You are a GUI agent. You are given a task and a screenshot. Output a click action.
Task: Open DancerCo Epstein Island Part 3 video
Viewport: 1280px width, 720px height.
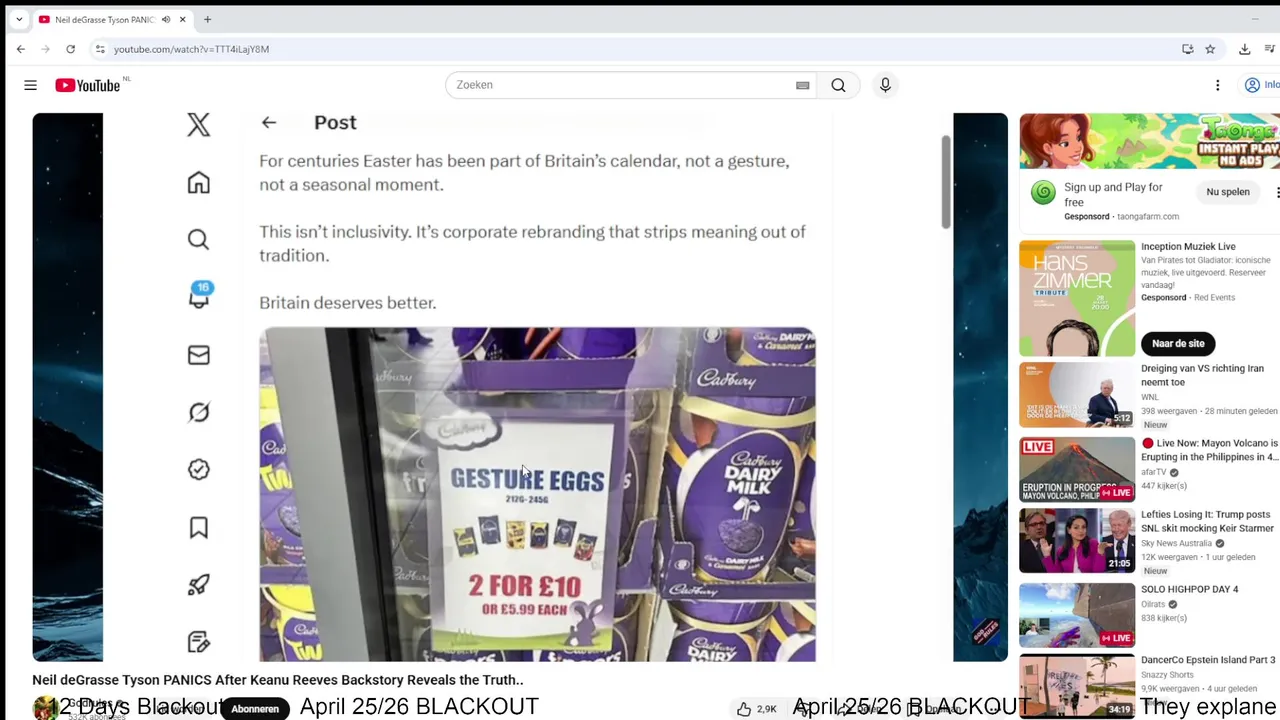(1208, 660)
